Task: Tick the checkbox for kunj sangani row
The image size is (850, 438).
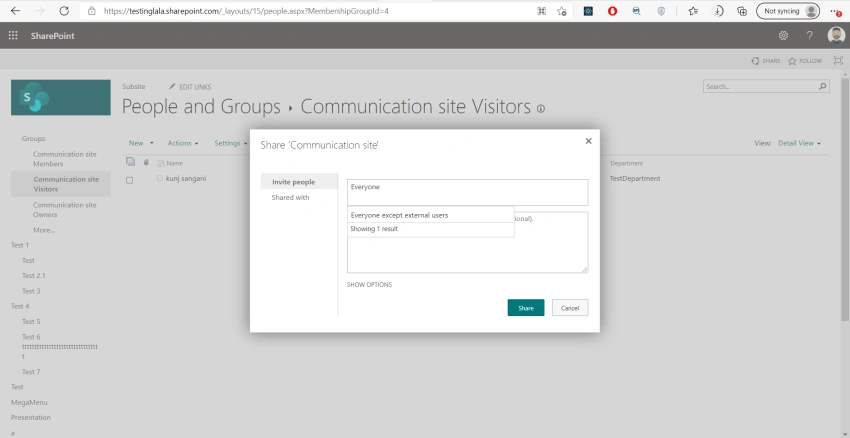Action: [x=130, y=180]
